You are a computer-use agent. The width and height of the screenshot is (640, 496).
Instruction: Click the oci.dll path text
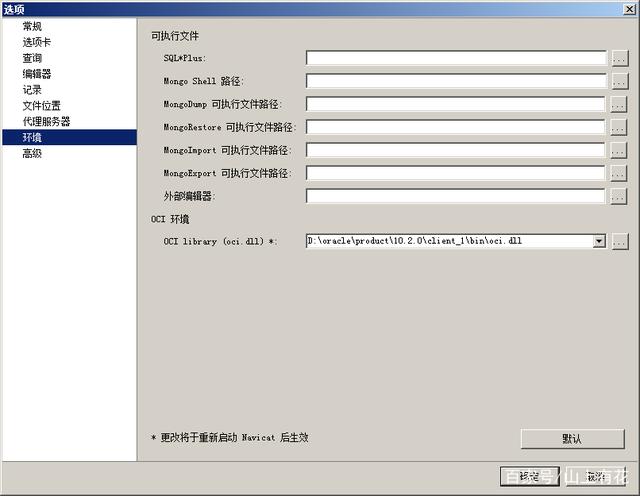(x=414, y=241)
